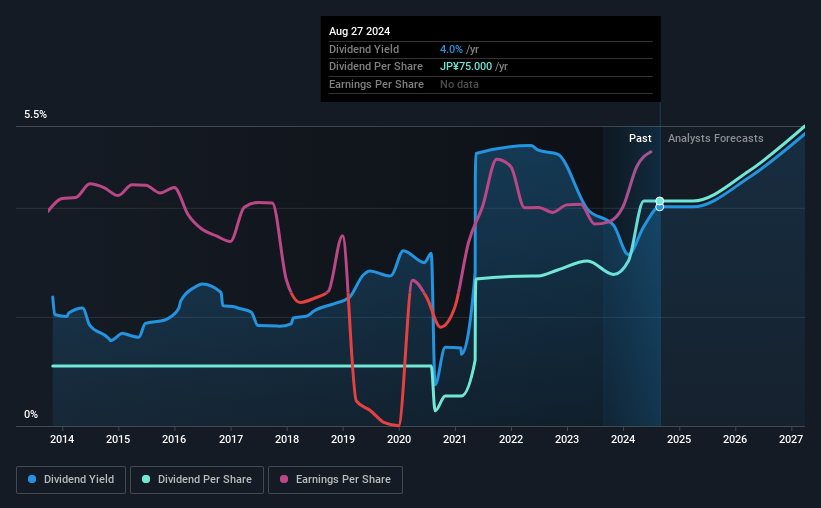Image resolution: width=821 pixels, height=508 pixels.
Task: Click the 5.5% y-axis label
Action: (35, 114)
